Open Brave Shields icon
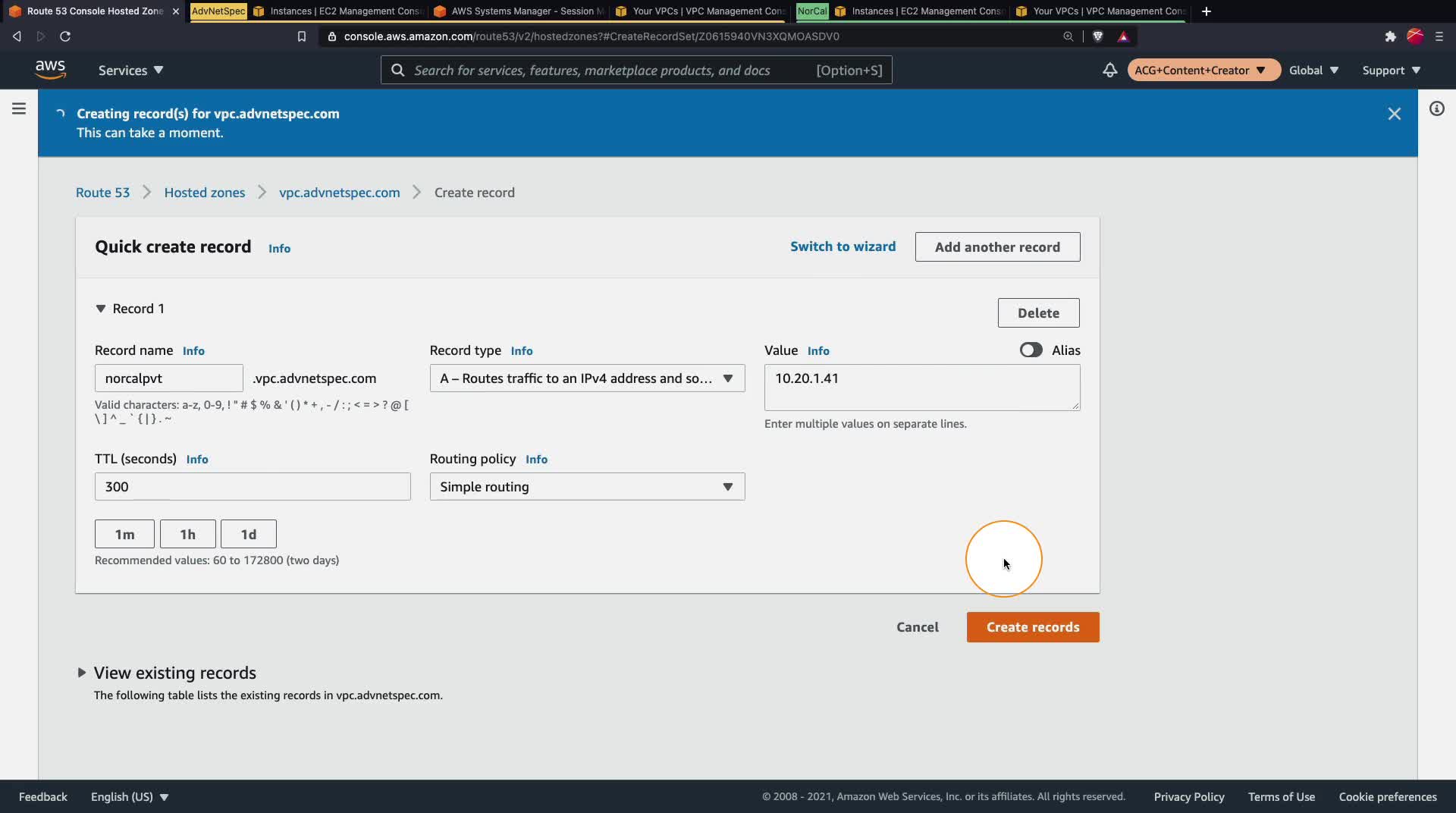The width and height of the screenshot is (1456, 813). tap(1097, 36)
